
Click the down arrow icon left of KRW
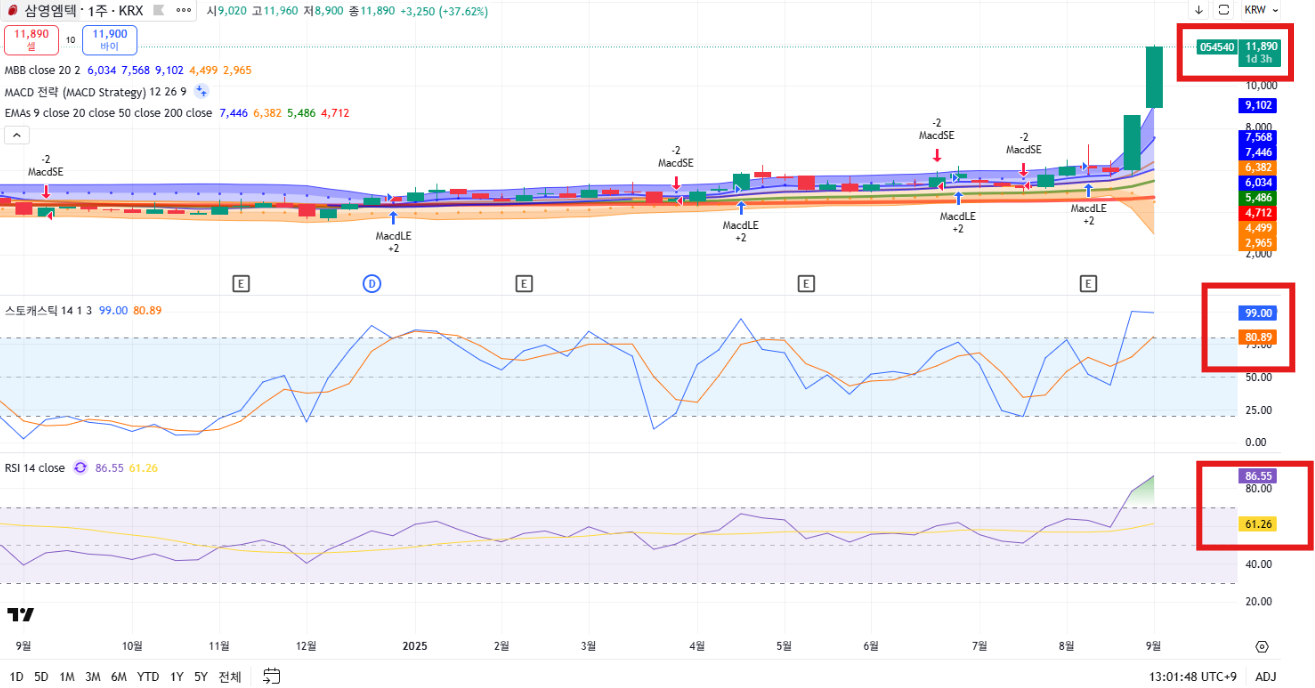click(x=1199, y=9)
